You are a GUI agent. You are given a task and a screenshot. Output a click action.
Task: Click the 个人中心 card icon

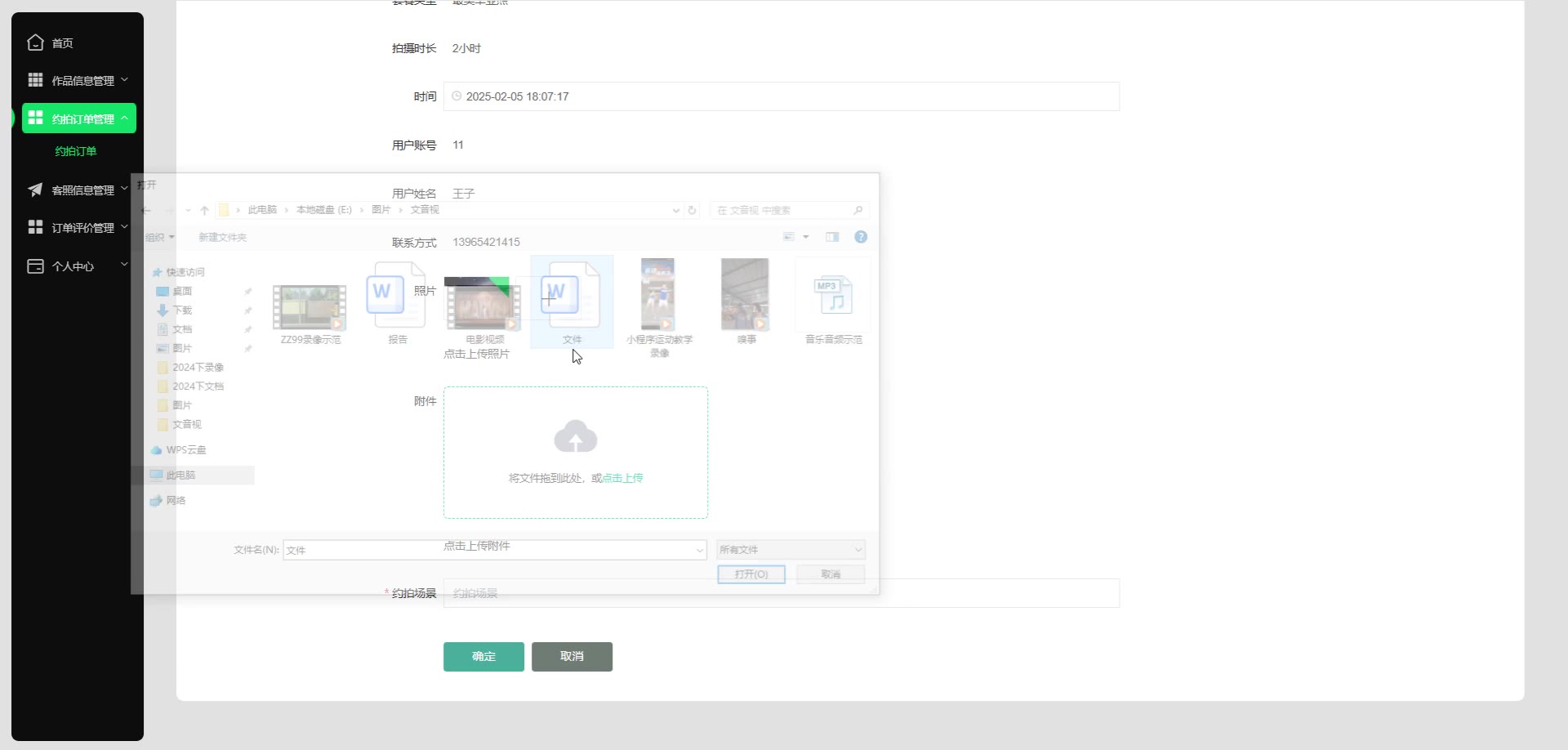tap(35, 266)
